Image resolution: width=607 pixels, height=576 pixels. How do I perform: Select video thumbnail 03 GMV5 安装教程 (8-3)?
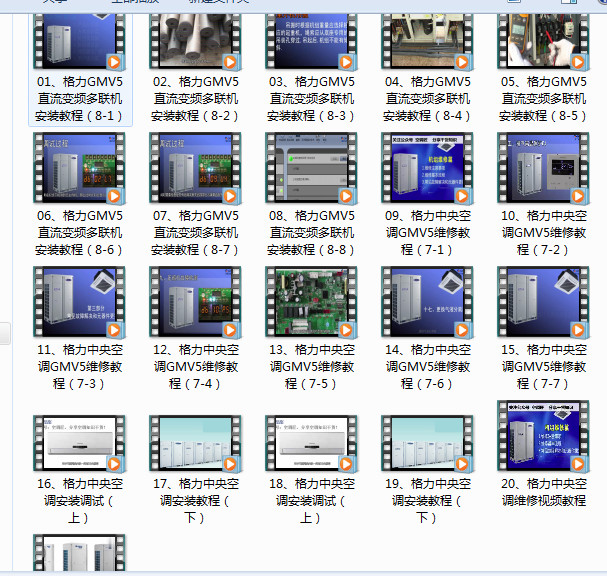311,42
